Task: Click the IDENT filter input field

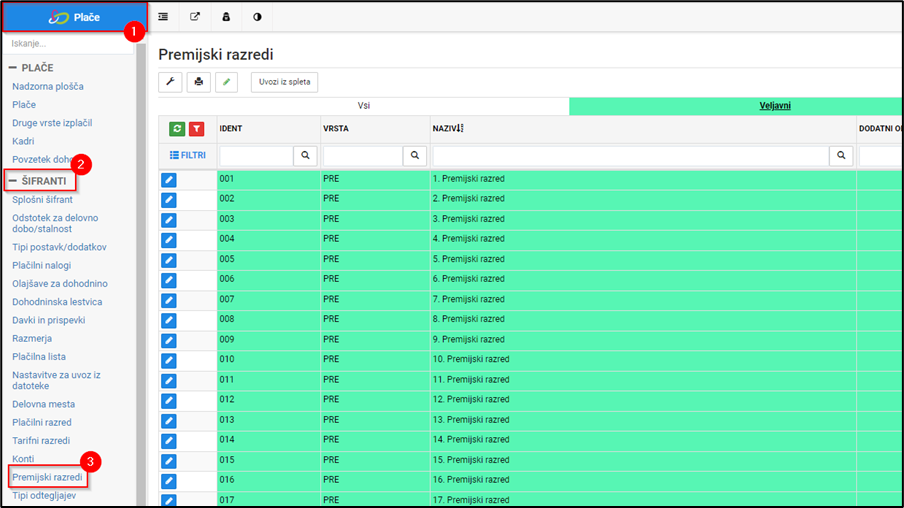Action: [x=256, y=156]
